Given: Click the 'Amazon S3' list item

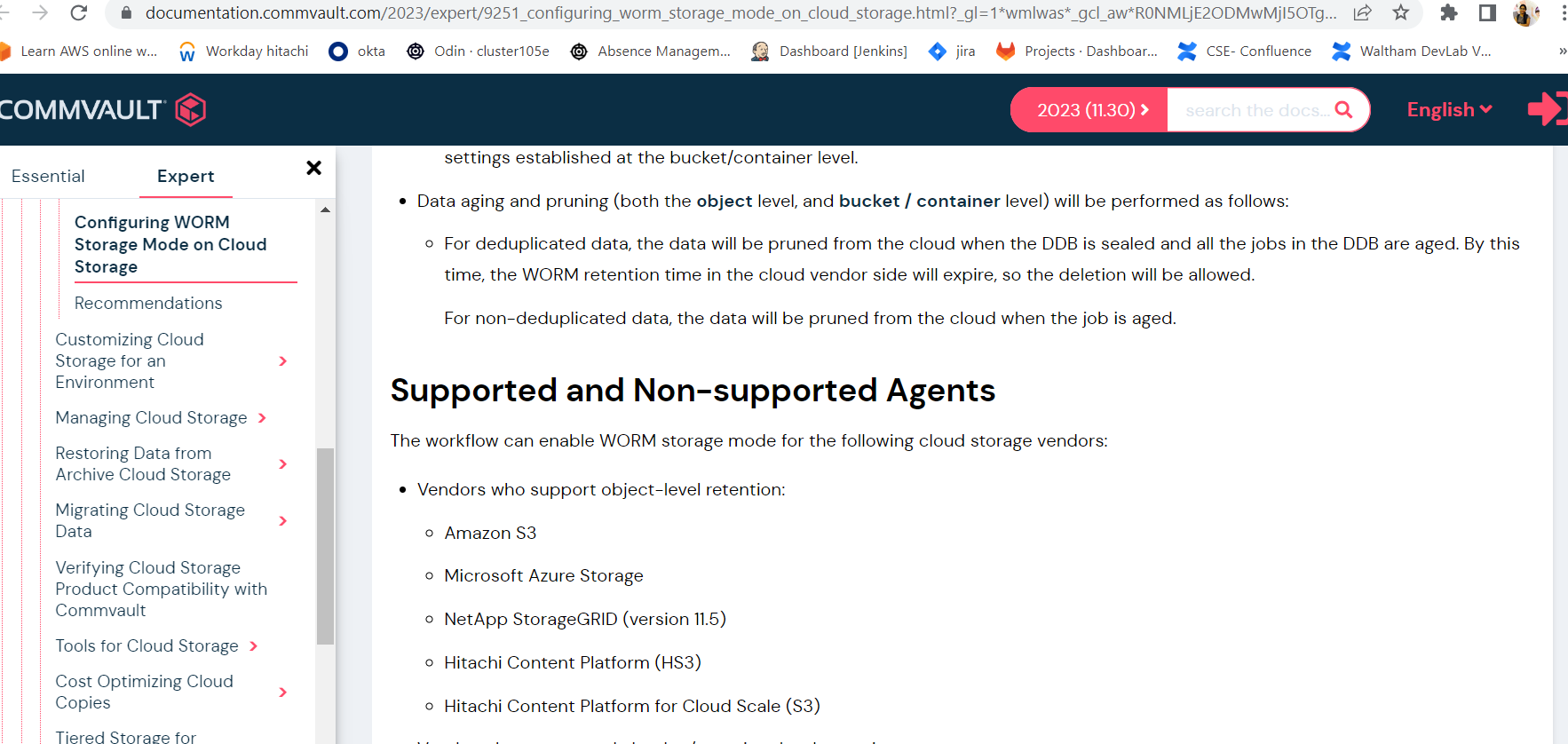Looking at the screenshot, I should click(490, 533).
